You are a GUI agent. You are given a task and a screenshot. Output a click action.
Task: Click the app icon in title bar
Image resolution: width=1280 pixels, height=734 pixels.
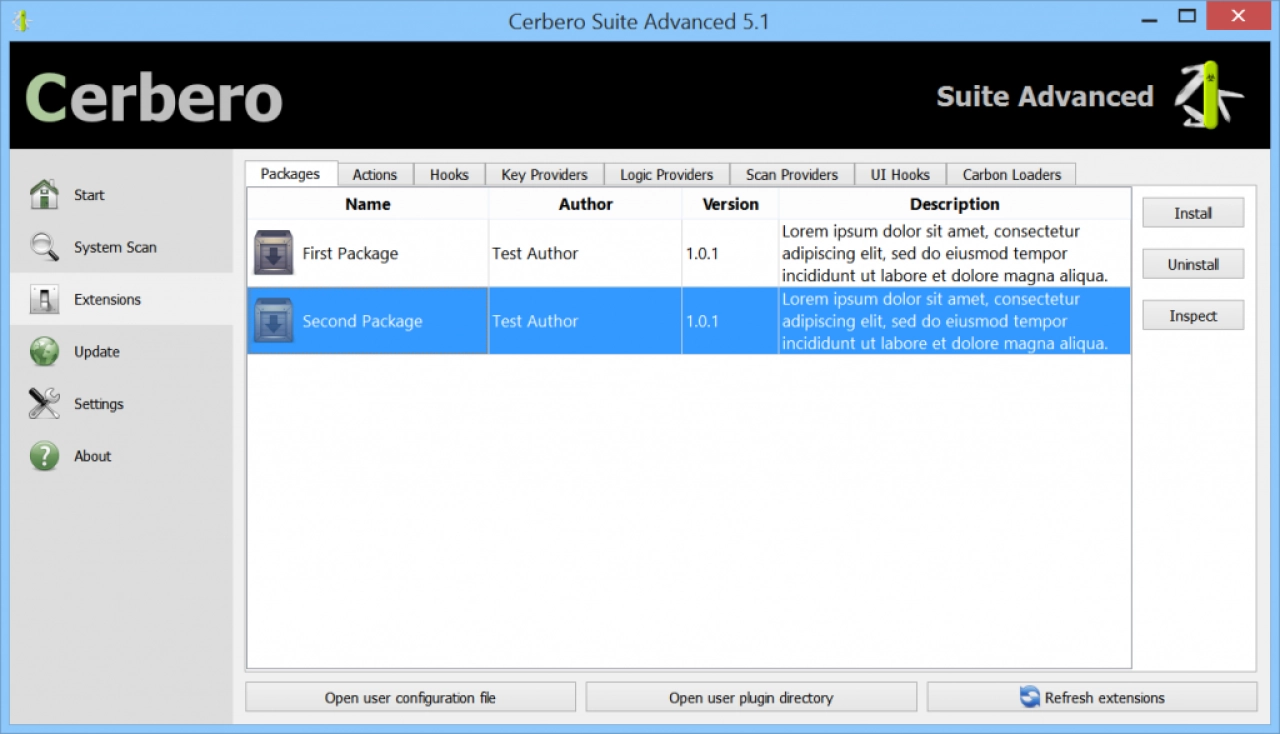coord(21,20)
